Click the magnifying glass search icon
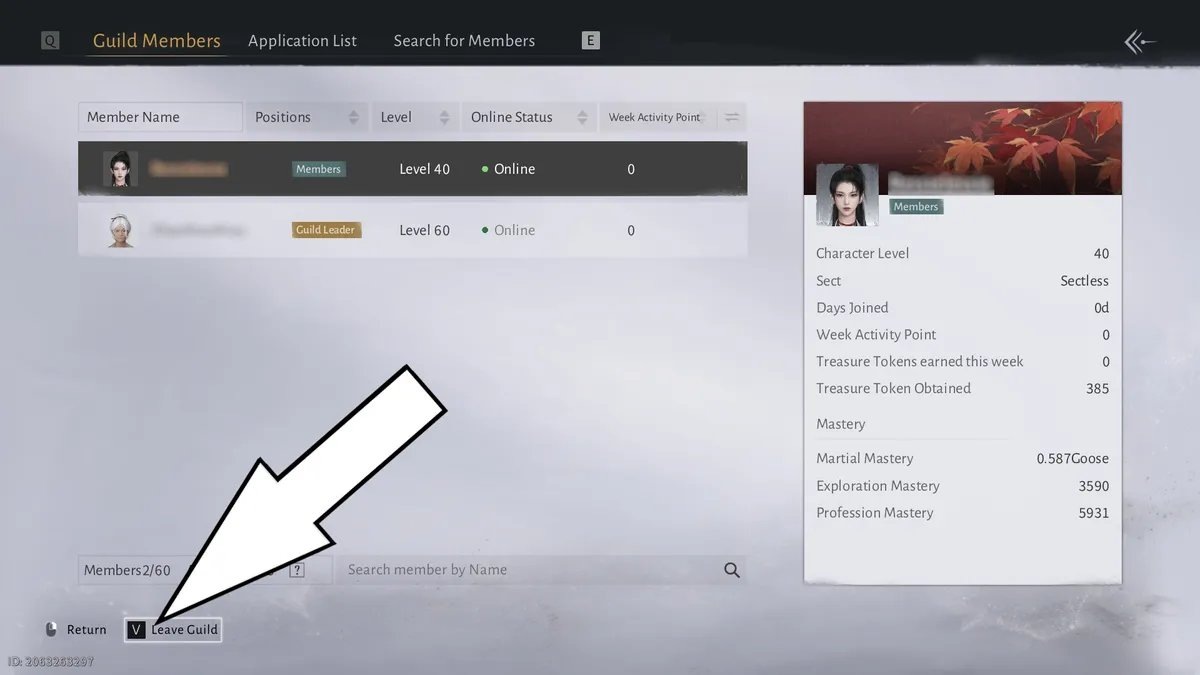Screen dimensions: 1200x675 click(732, 570)
